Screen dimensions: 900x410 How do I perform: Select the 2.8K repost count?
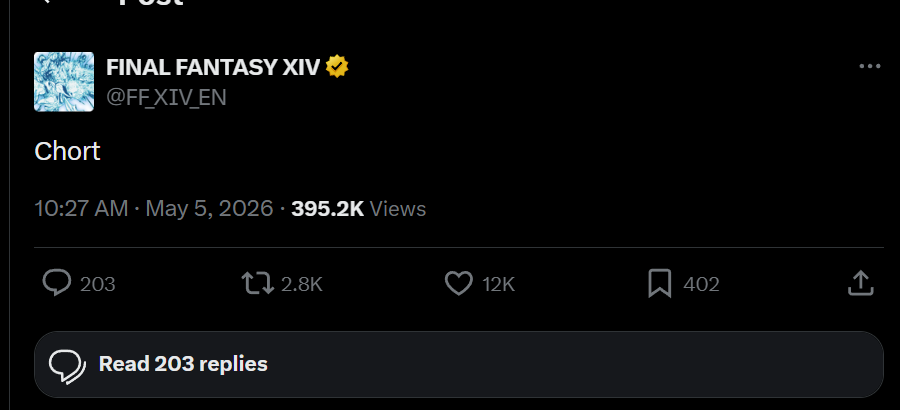click(302, 284)
